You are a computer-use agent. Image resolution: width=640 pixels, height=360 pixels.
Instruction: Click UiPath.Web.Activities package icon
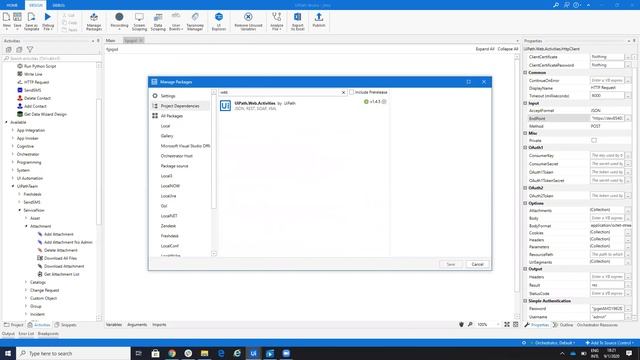[225, 106]
